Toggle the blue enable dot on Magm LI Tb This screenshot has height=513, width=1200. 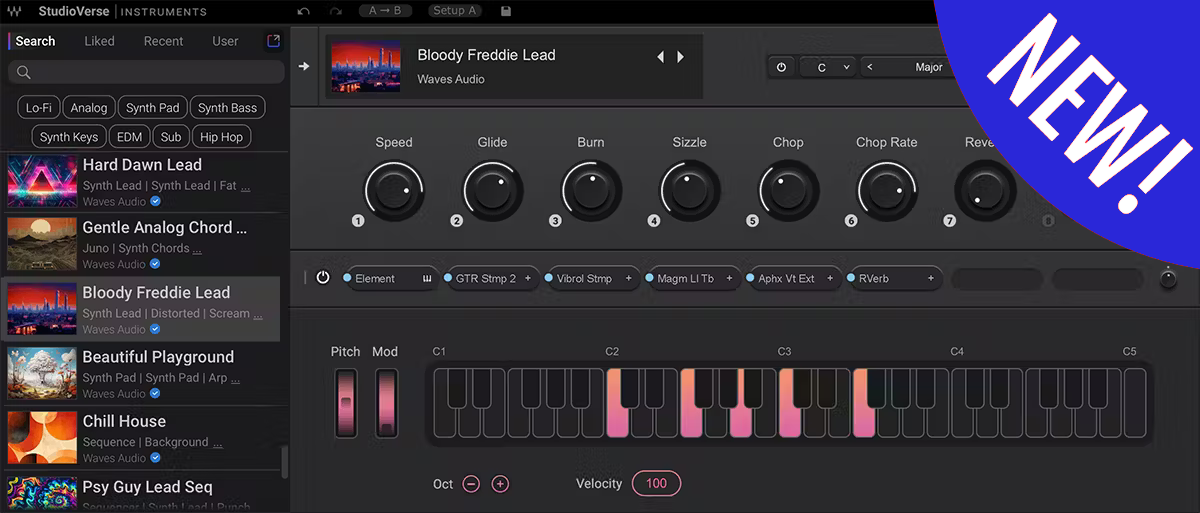coord(650,278)
